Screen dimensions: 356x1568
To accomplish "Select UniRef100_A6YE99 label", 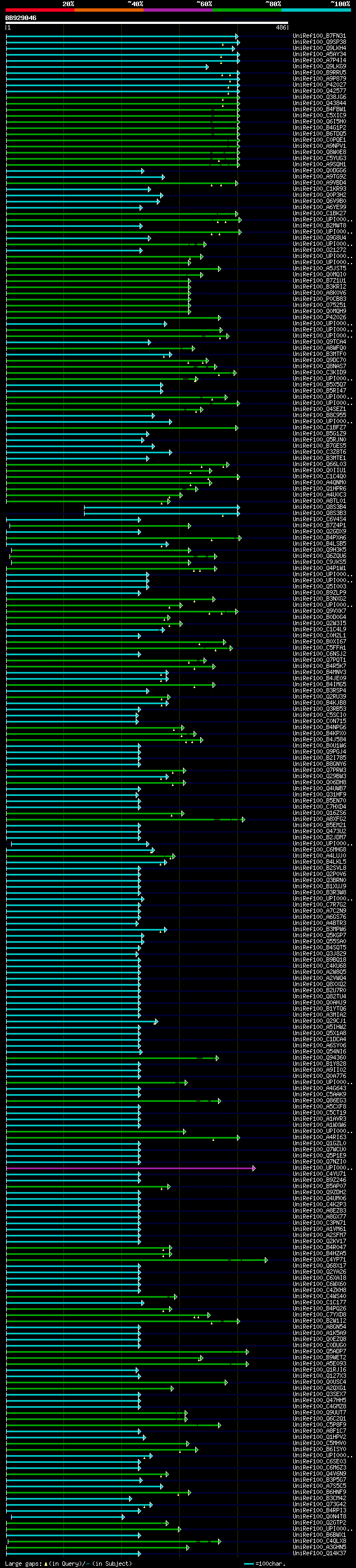I will pyautogui.click(x=319, y=207).
